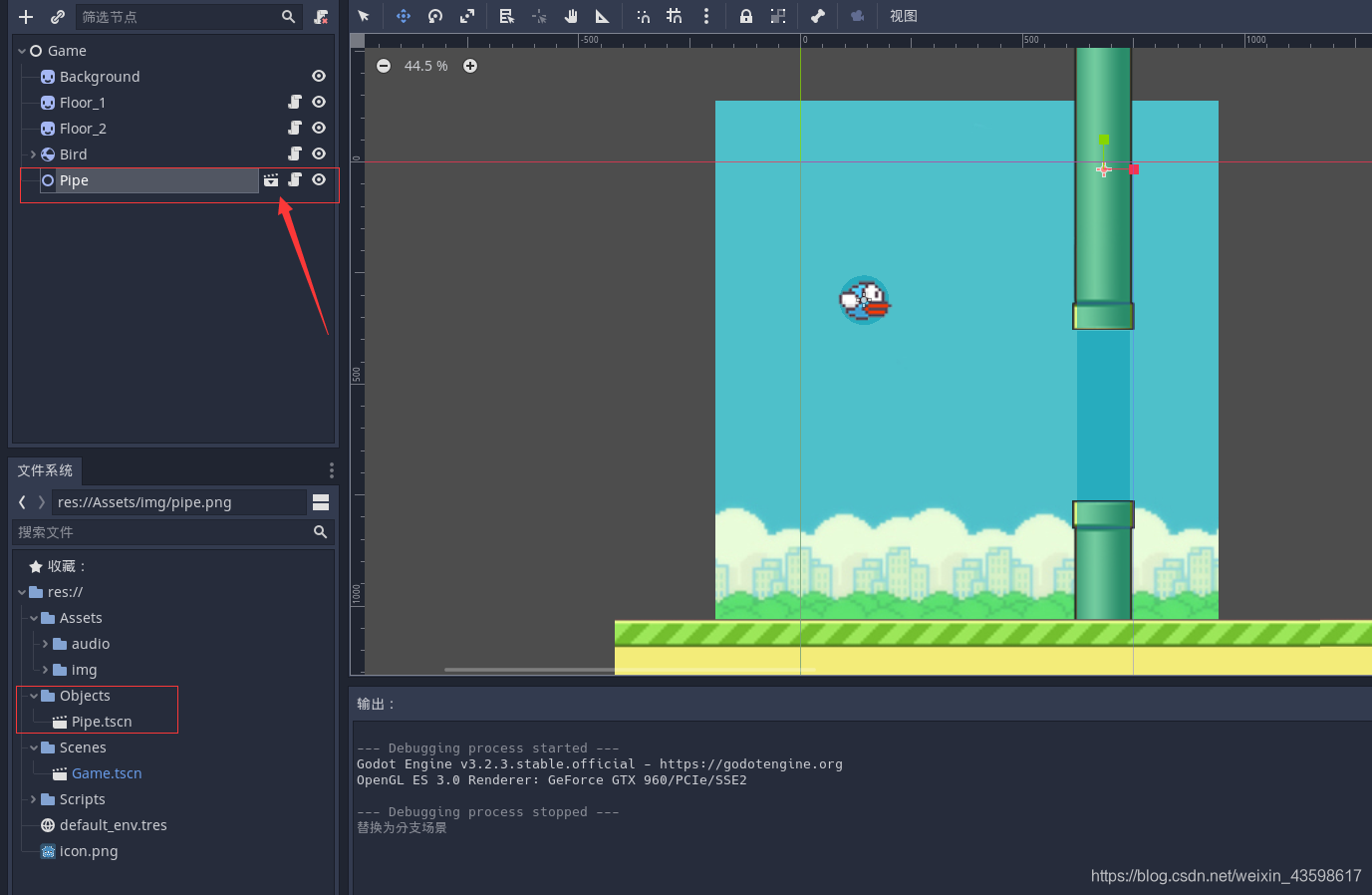Collapse the Game root node
This screenshot has width=1372, height=895.
[22, 51]
